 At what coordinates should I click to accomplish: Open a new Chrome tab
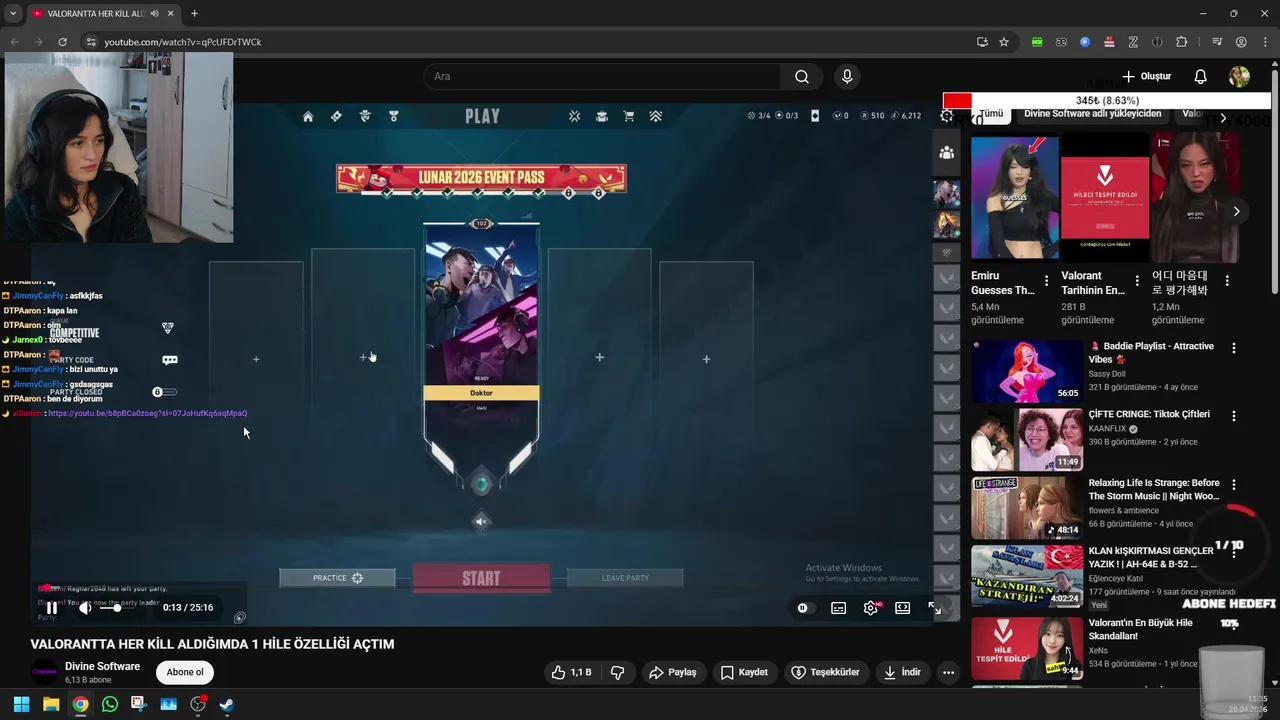coord(194,13)
